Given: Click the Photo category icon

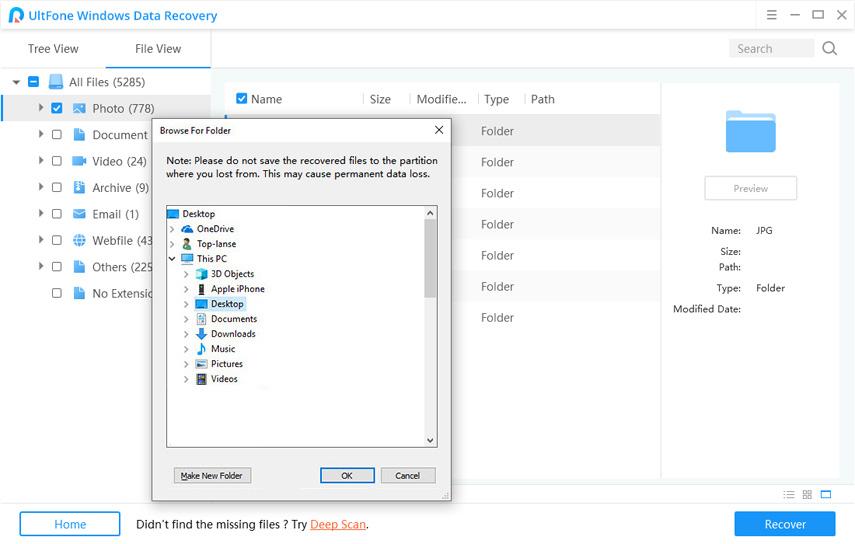Looking at the screenshot, I should 79,108.
